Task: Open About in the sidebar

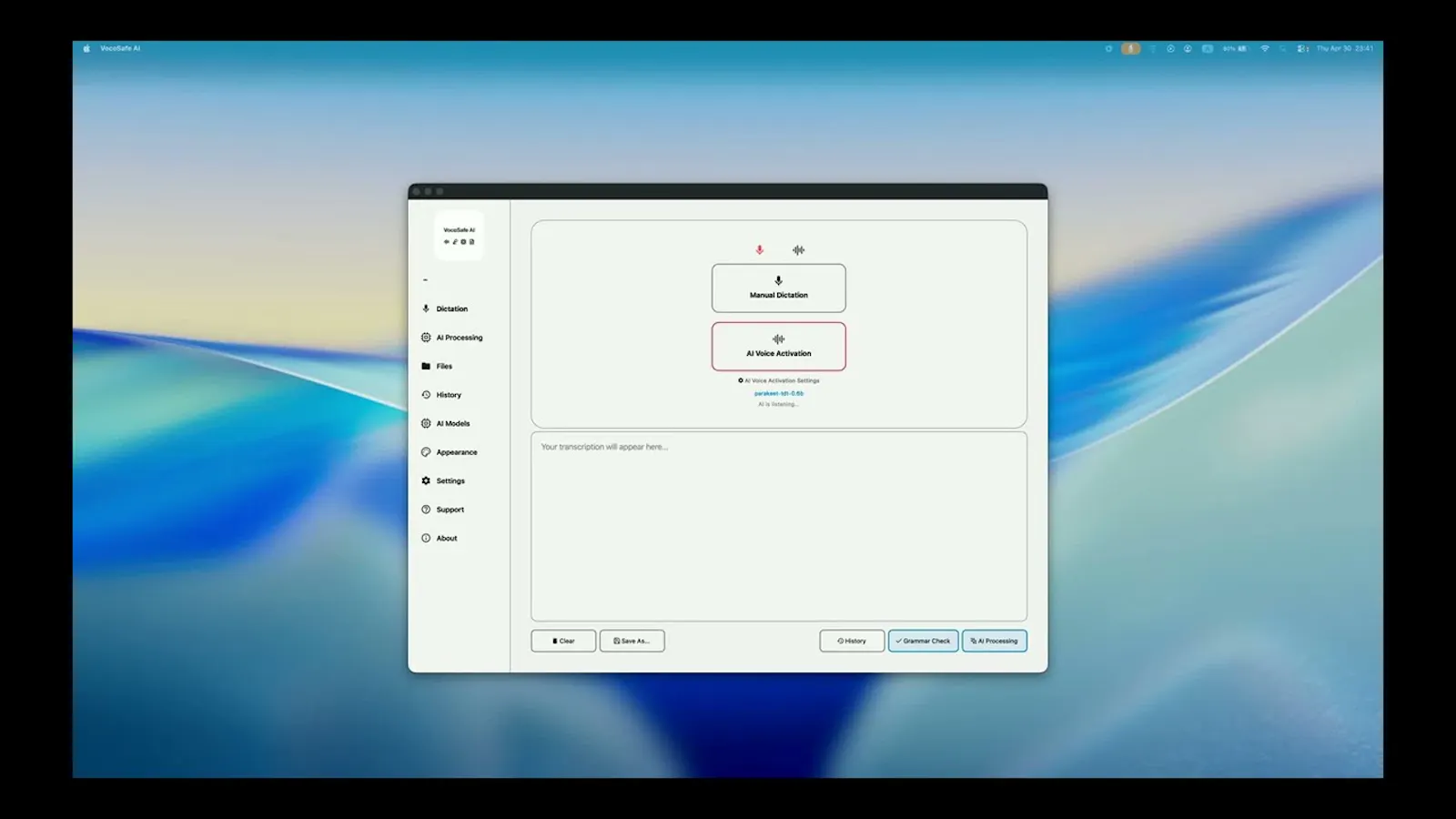Action: 440,538
